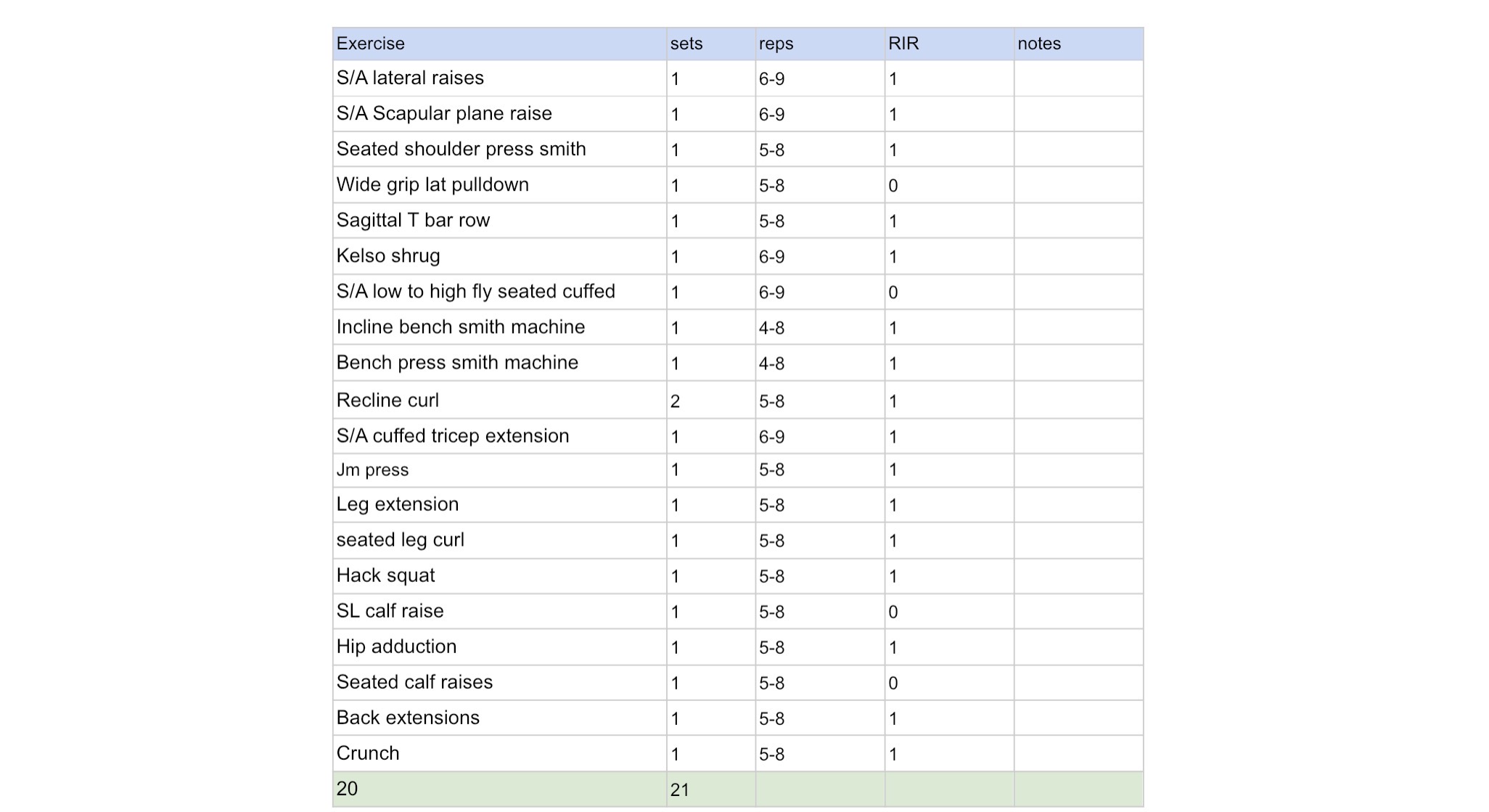The width and height of the screenshot is (1489, 812).
Task: Click the S/A lateral raises cell
Action: (500, 78)
